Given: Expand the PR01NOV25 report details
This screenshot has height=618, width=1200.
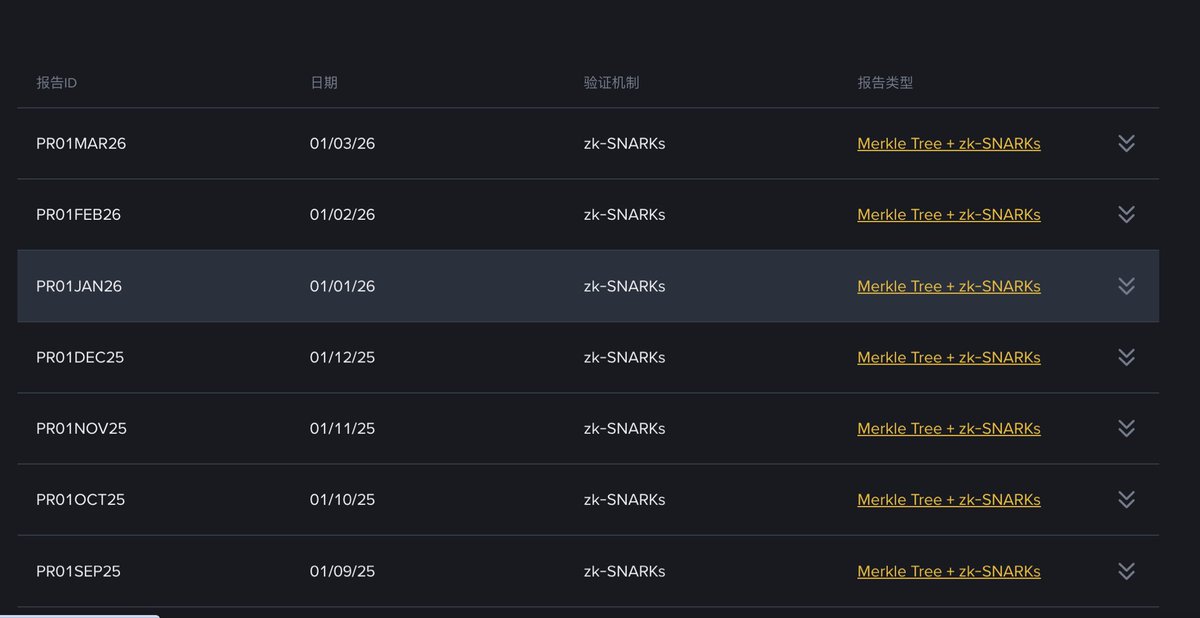Looking at the screenshot, I should tap(1126, 428).
